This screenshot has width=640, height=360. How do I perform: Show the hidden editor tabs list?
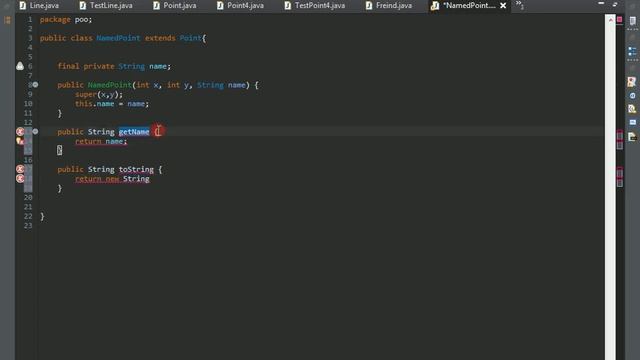point(520,5)
